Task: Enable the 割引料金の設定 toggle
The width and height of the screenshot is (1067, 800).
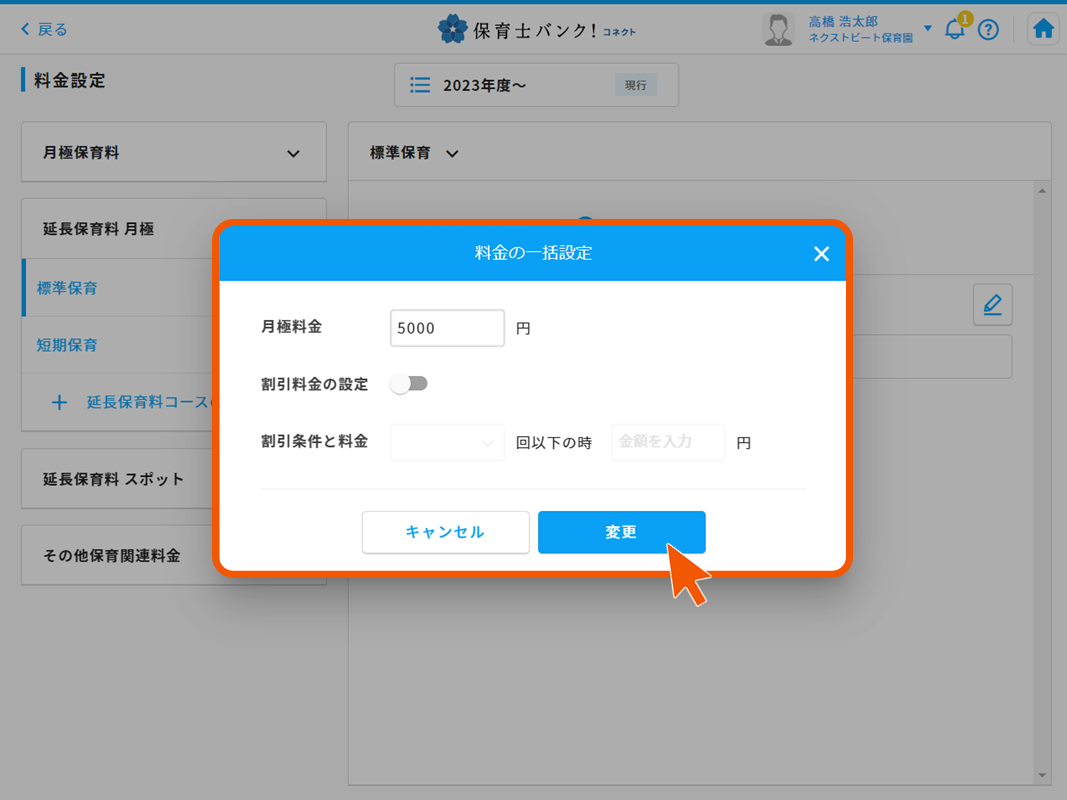Action: [x=408, y=383]
